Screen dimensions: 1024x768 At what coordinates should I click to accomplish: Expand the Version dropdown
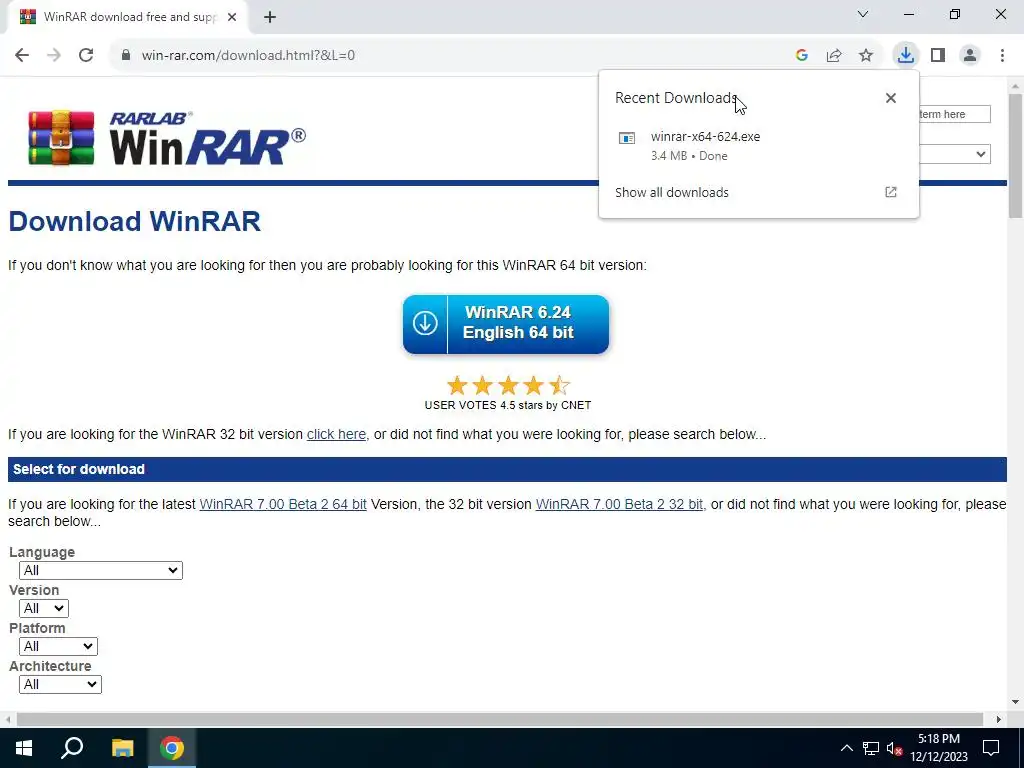(44, 608)
